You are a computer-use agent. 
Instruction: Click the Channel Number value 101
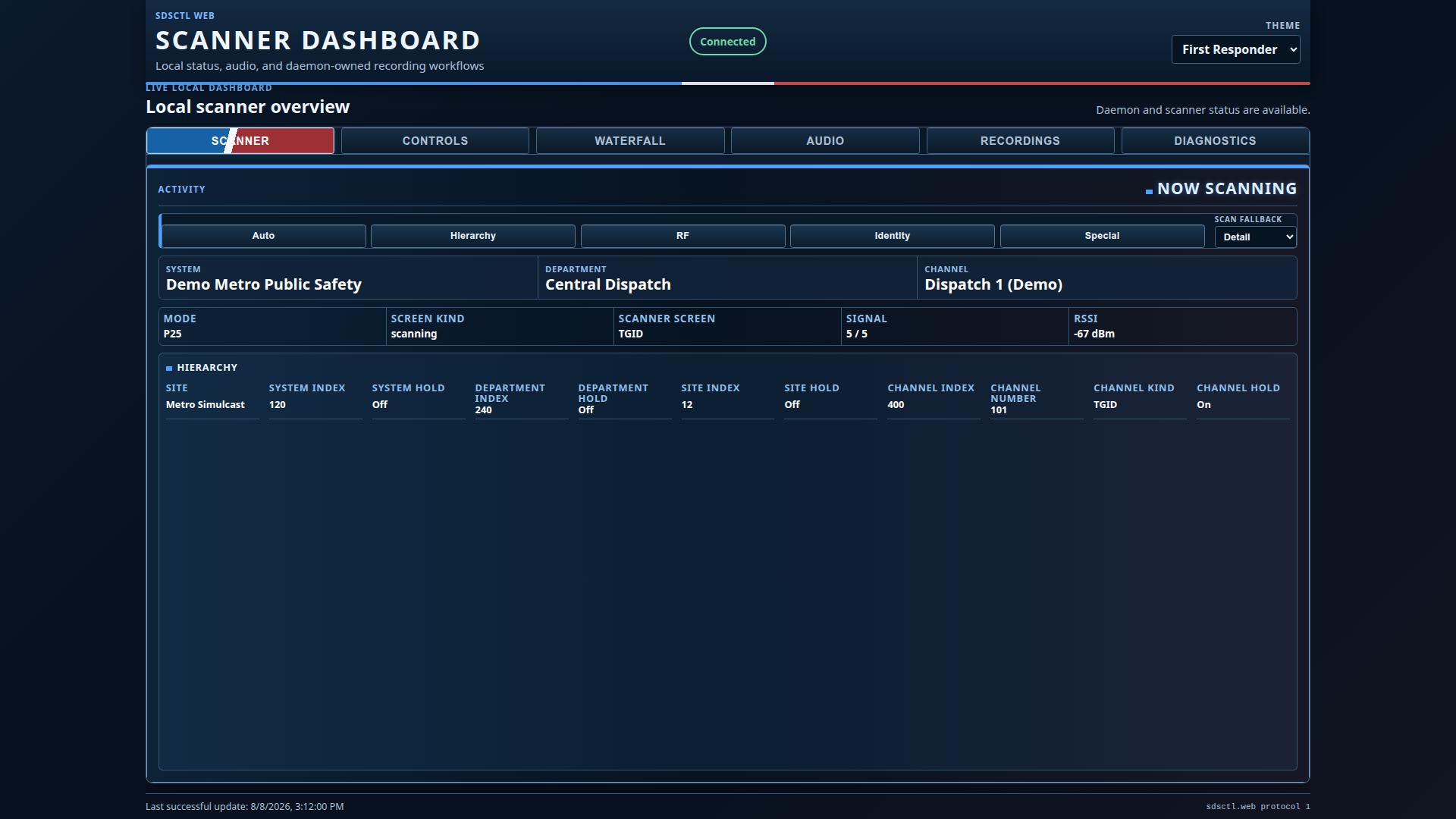(x=999, y=410)
